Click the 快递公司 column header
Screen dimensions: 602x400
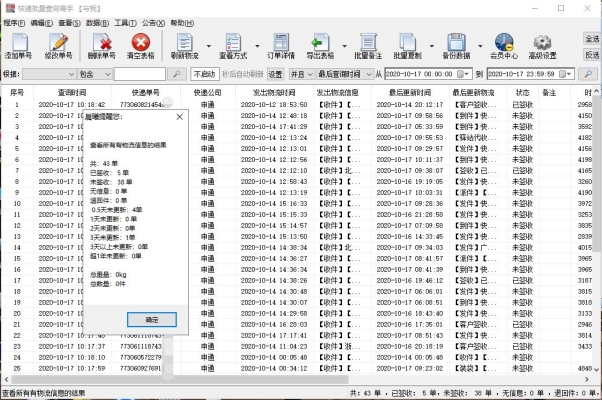pos(207,93)
